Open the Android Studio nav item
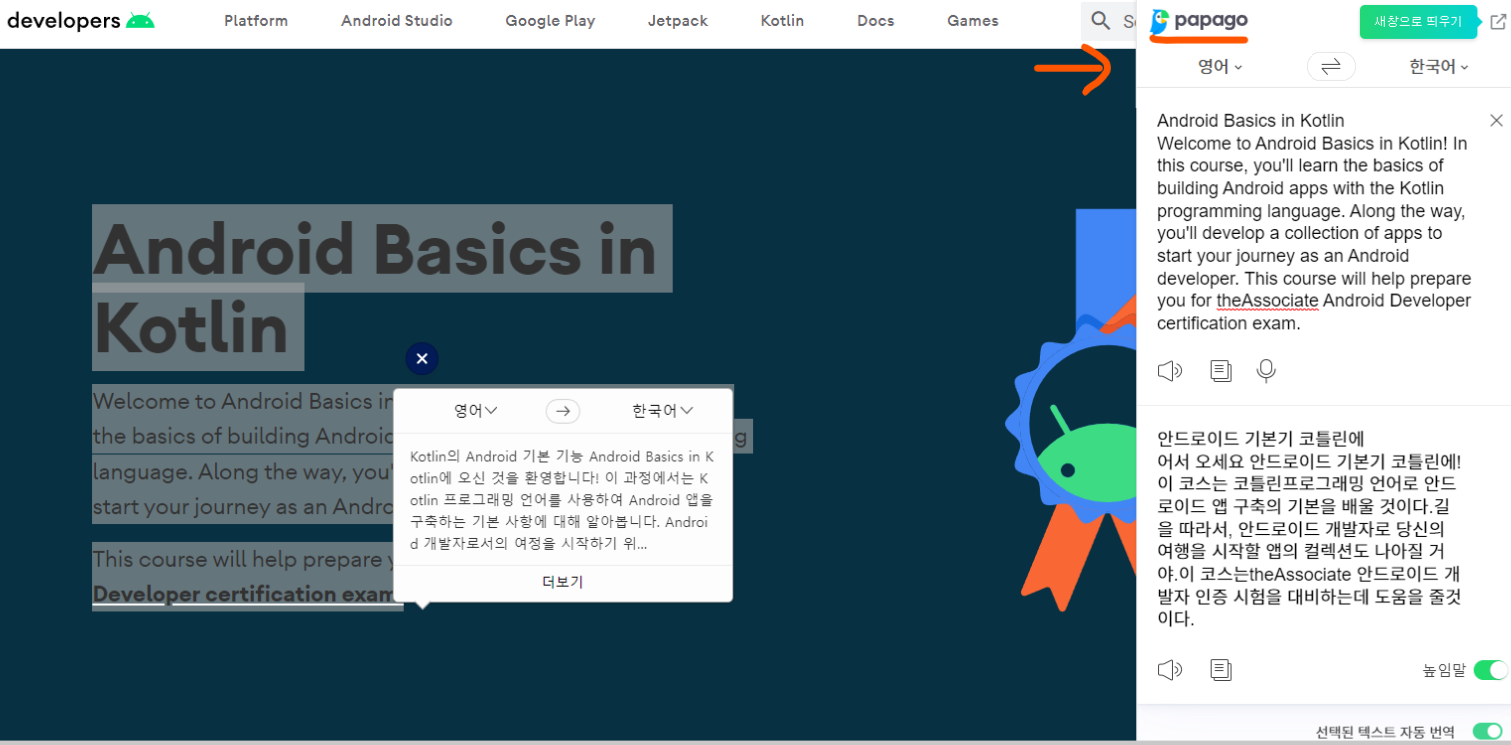Image resolution: width=1511 pixels, height=745 pixels. pyautogui.click(x=397, y=21)
